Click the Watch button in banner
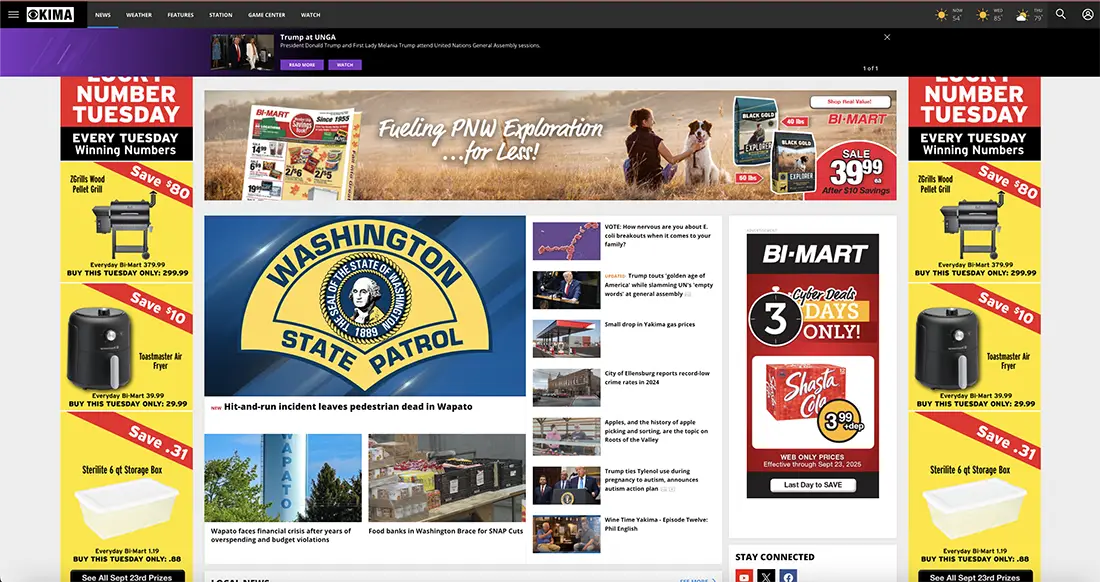 pyautogui.click(x=344, y=65)
